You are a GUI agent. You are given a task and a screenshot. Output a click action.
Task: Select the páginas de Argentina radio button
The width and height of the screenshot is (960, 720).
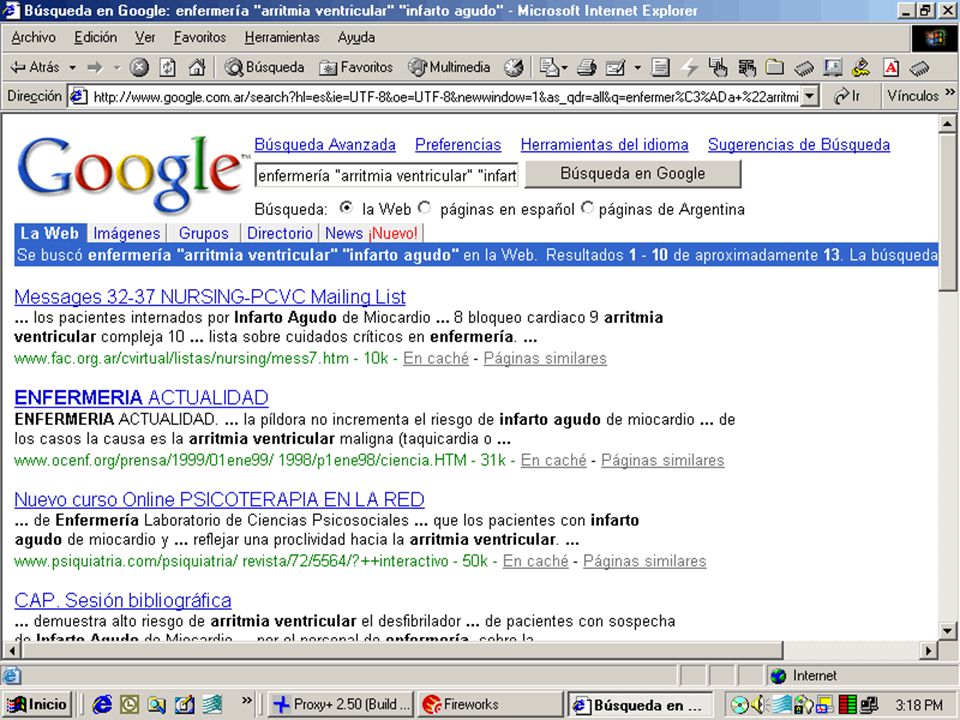click(587, 208)
